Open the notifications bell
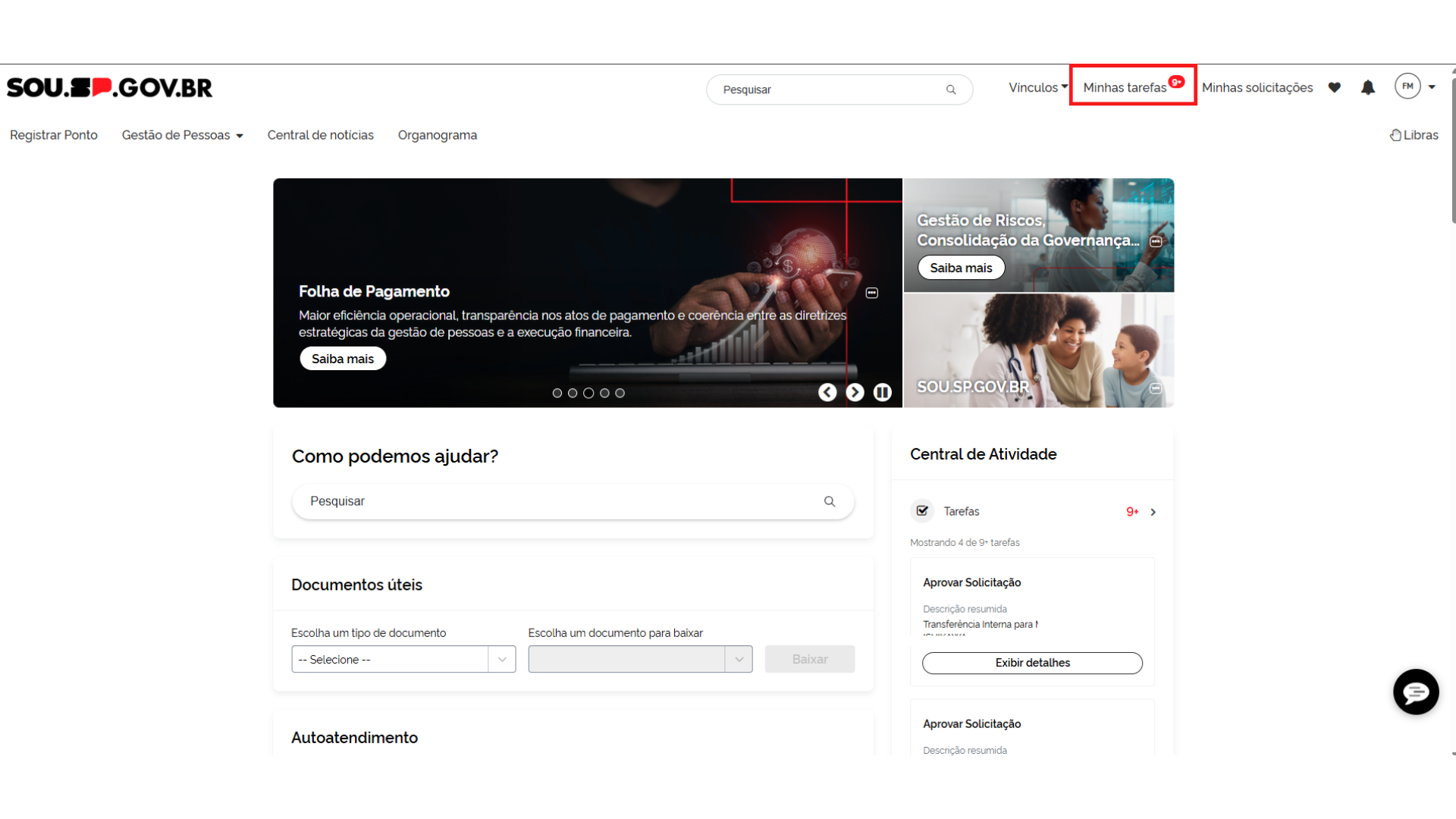This screenshot has height=819, width=1456. click(x=1368, y=88)
